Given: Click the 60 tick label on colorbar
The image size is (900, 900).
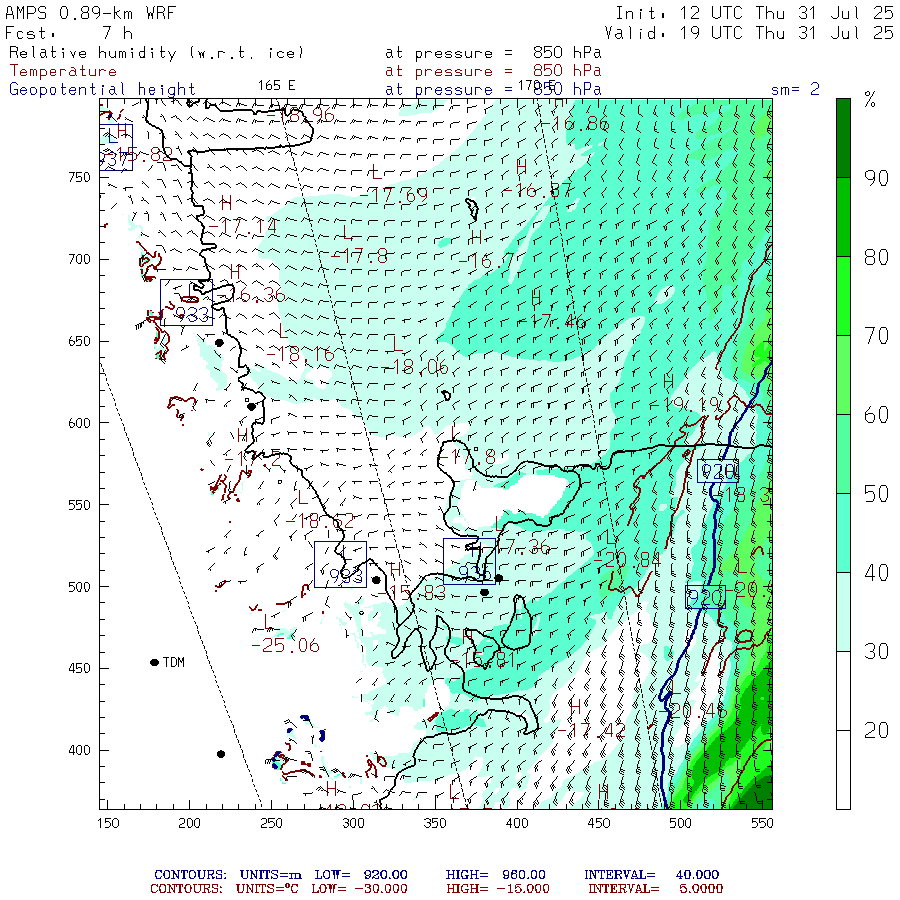Looking at the screenshot, I should (x=876, y=415).
